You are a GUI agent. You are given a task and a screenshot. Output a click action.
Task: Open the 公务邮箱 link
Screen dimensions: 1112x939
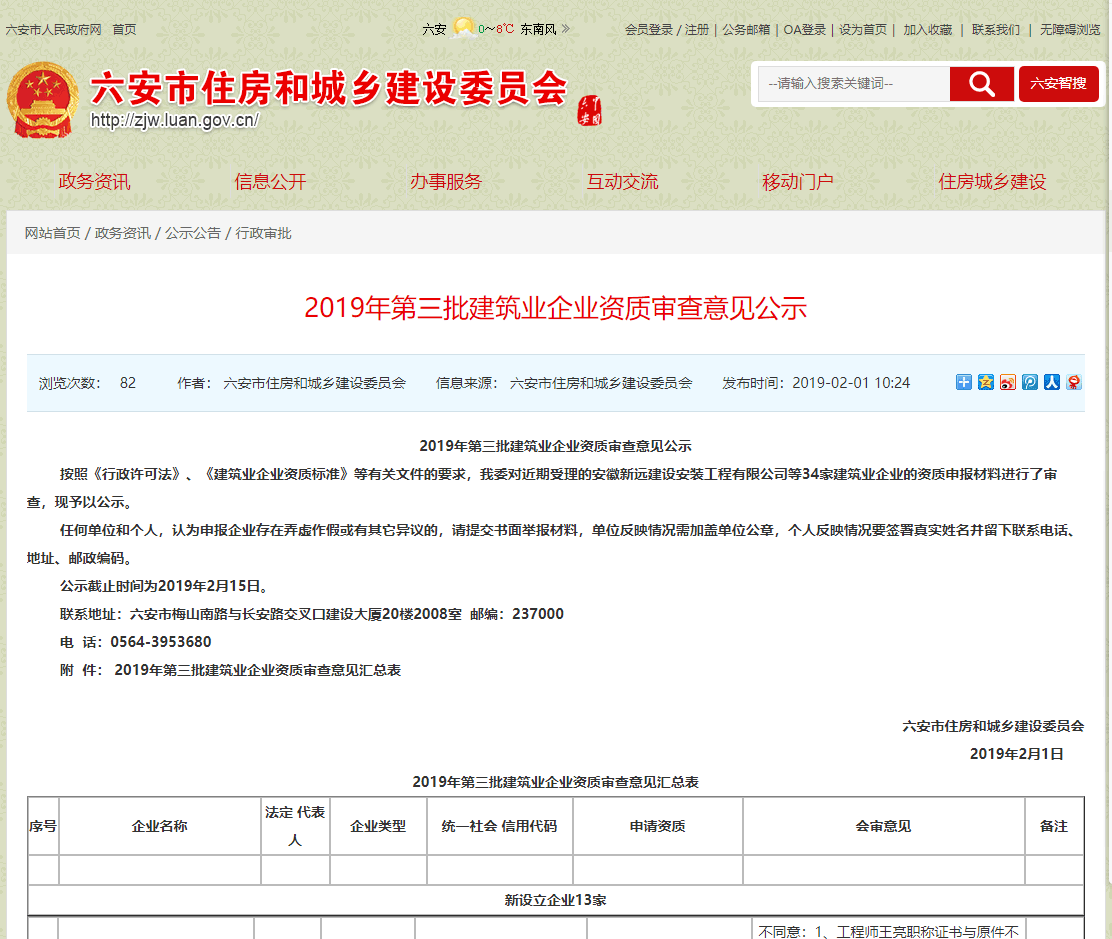point(746,30)
